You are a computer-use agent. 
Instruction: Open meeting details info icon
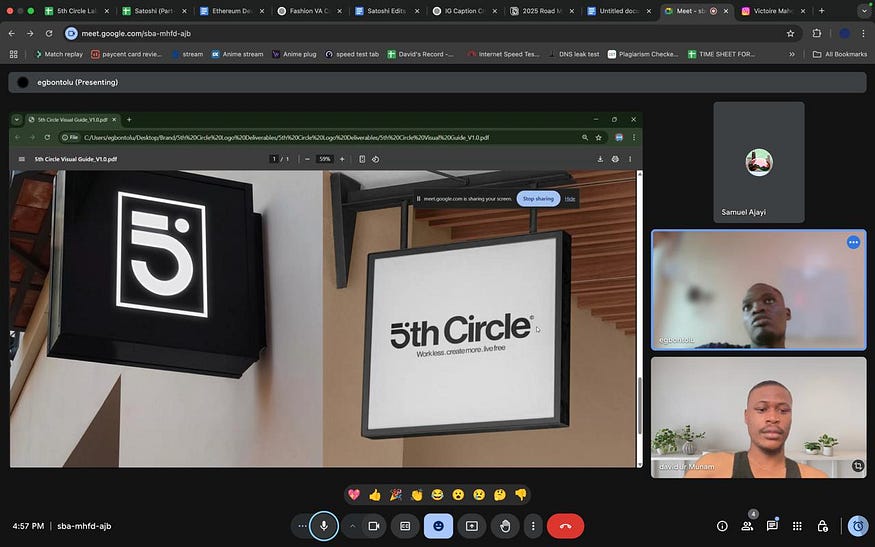click(722, 526)
